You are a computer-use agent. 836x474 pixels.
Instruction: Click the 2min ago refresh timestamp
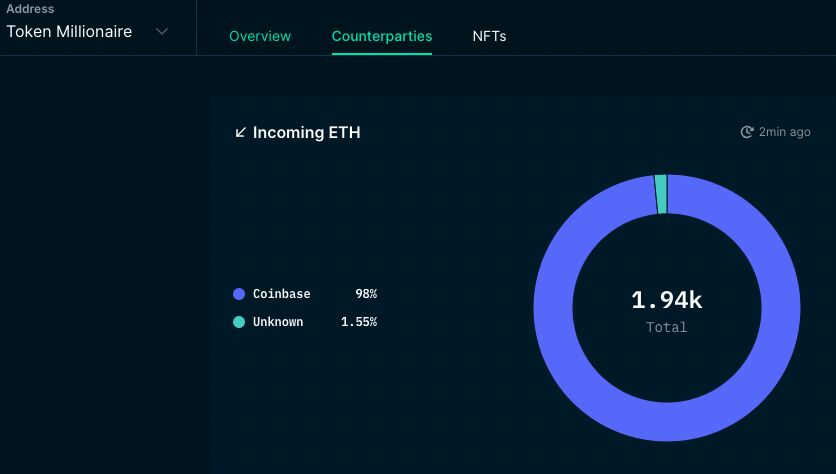(784, 132)
